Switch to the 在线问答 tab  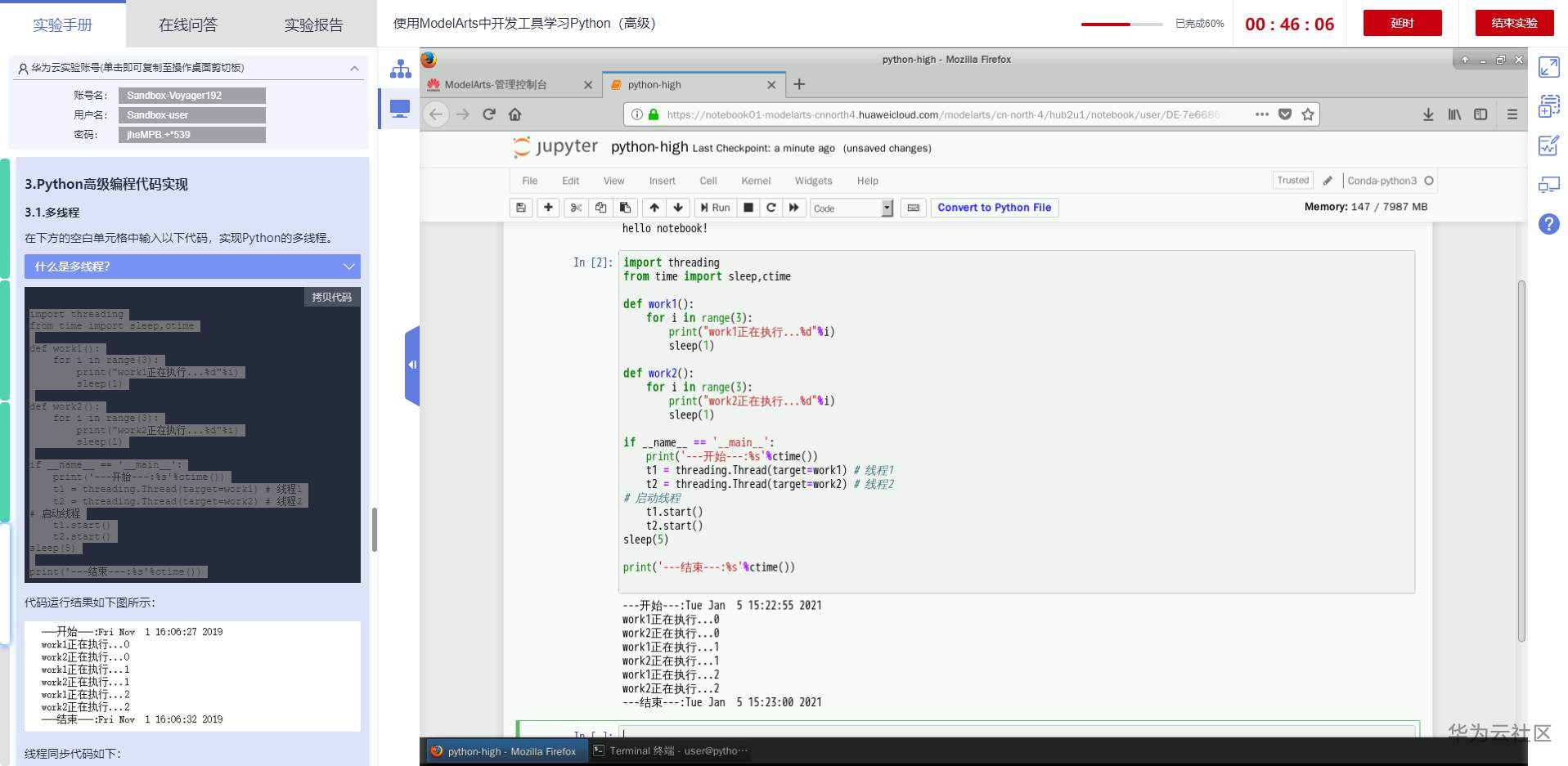pos(186,24)
